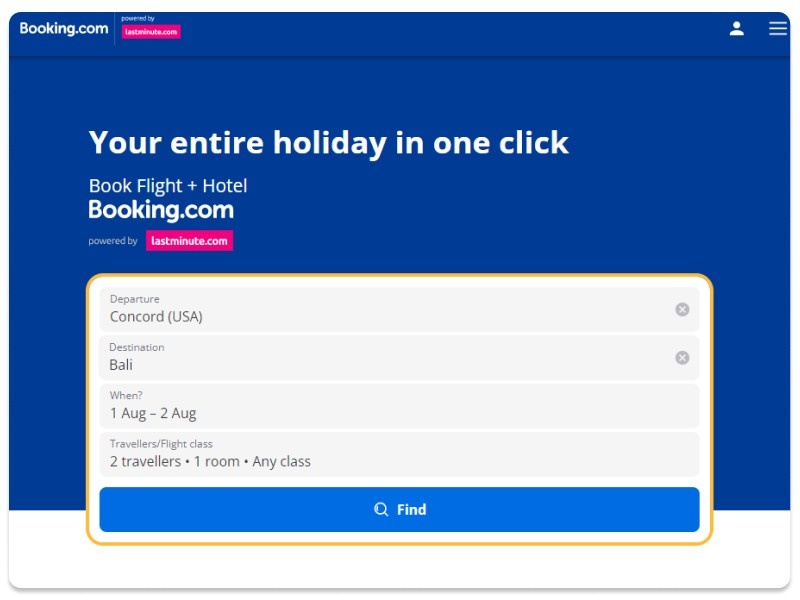Clear the Departure field with its X icon

pos(682,309)
